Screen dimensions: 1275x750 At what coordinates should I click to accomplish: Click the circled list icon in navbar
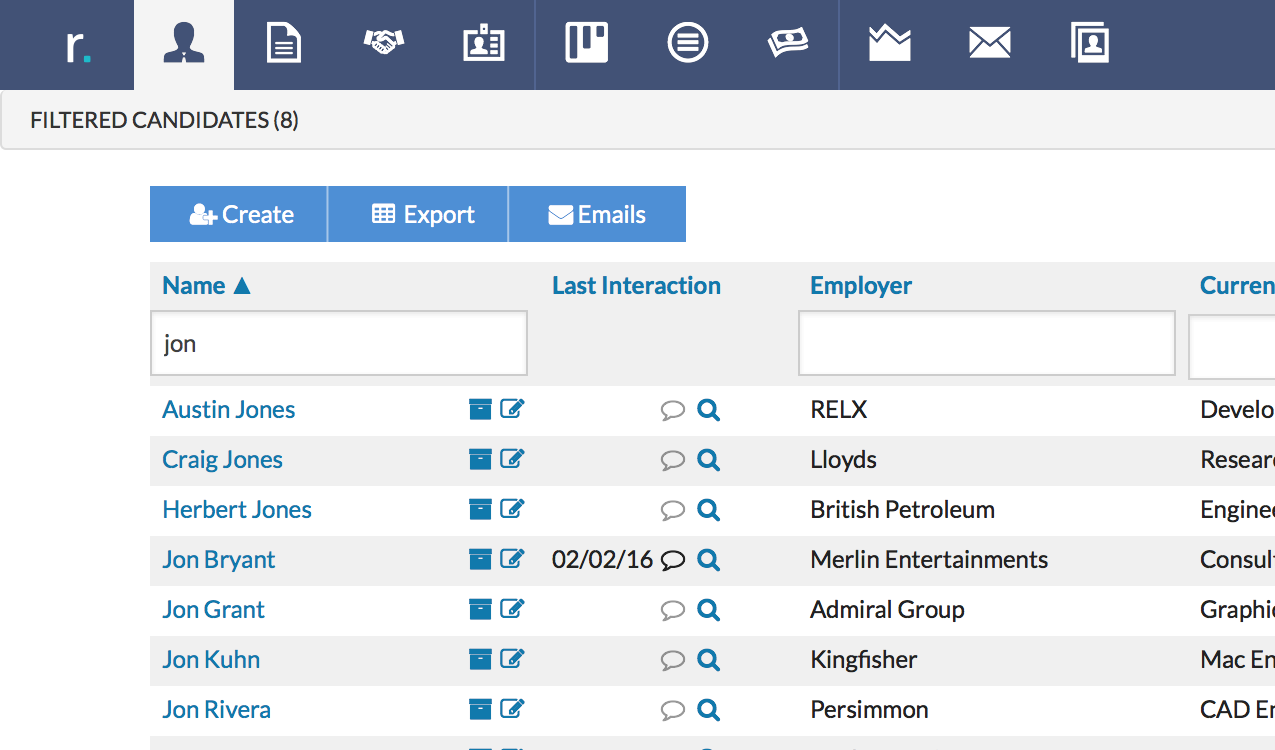click(688, 44)
